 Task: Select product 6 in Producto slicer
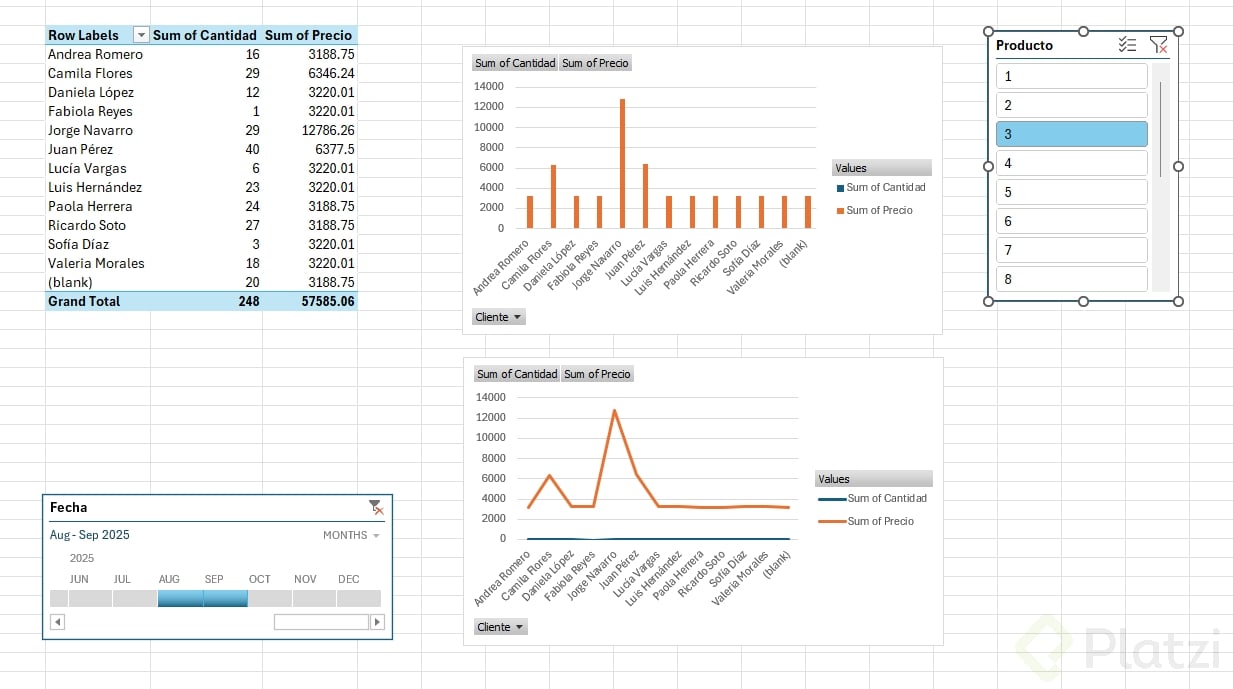(x=1071, y=221)
